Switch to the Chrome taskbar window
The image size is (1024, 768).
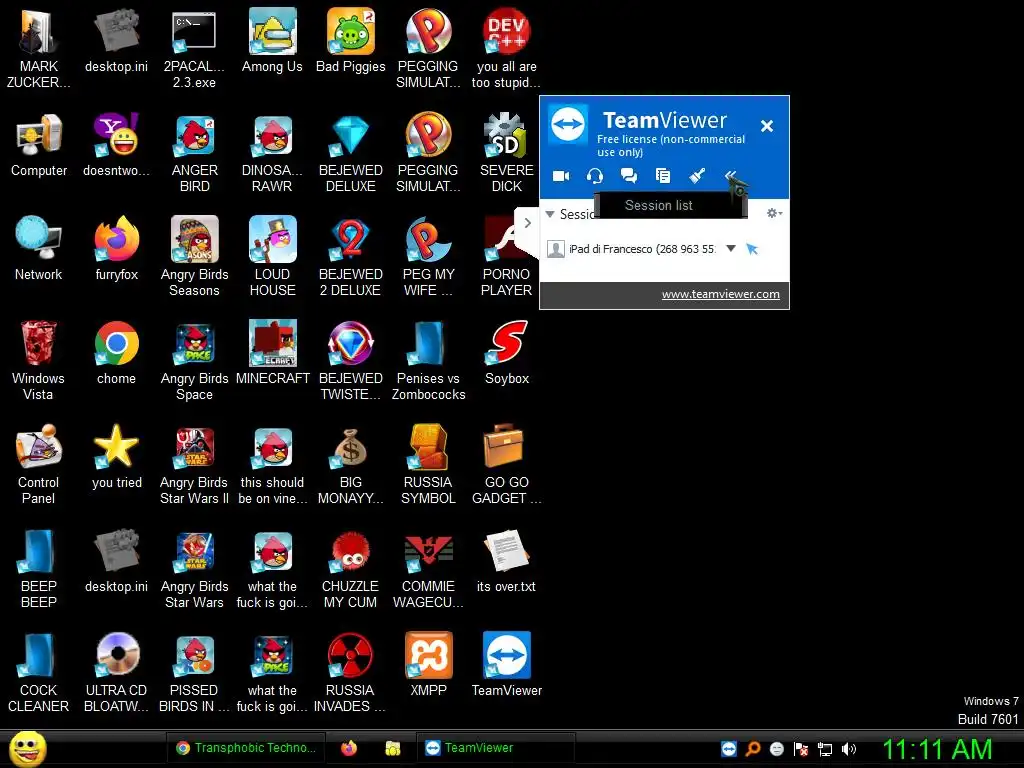click(x=246, y=748)
